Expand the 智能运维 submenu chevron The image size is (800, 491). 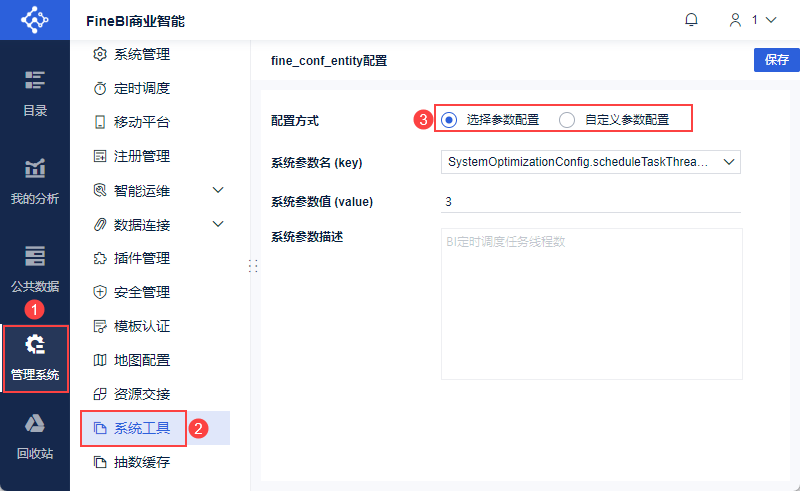218,190
